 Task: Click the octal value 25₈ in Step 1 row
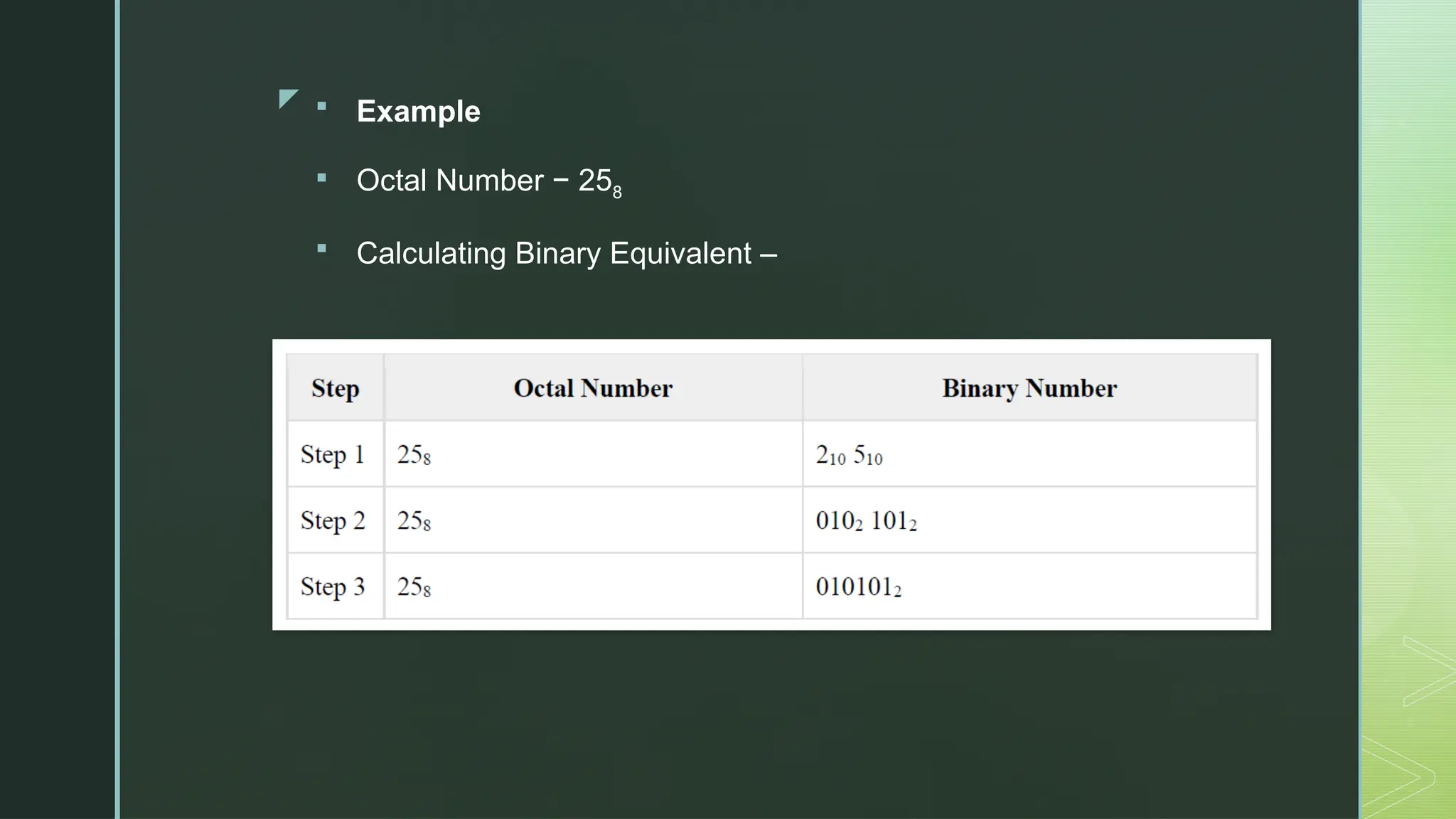click(x=414, y=455)
